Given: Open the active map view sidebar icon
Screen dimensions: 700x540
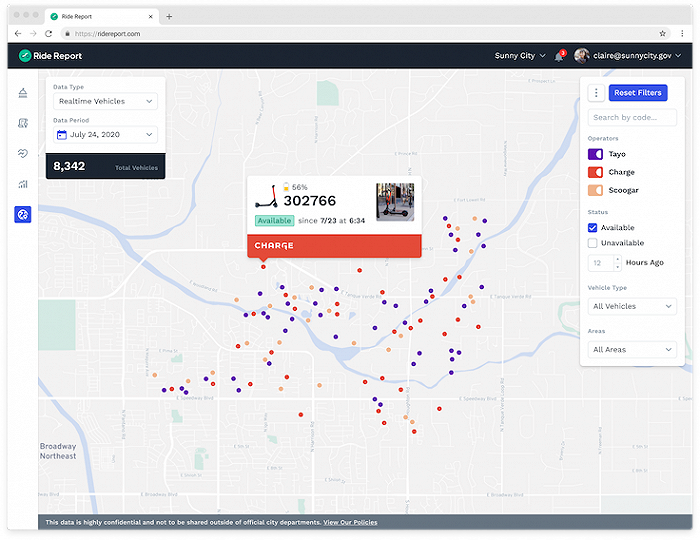Looking at the screenshot, I should [23, 215].
